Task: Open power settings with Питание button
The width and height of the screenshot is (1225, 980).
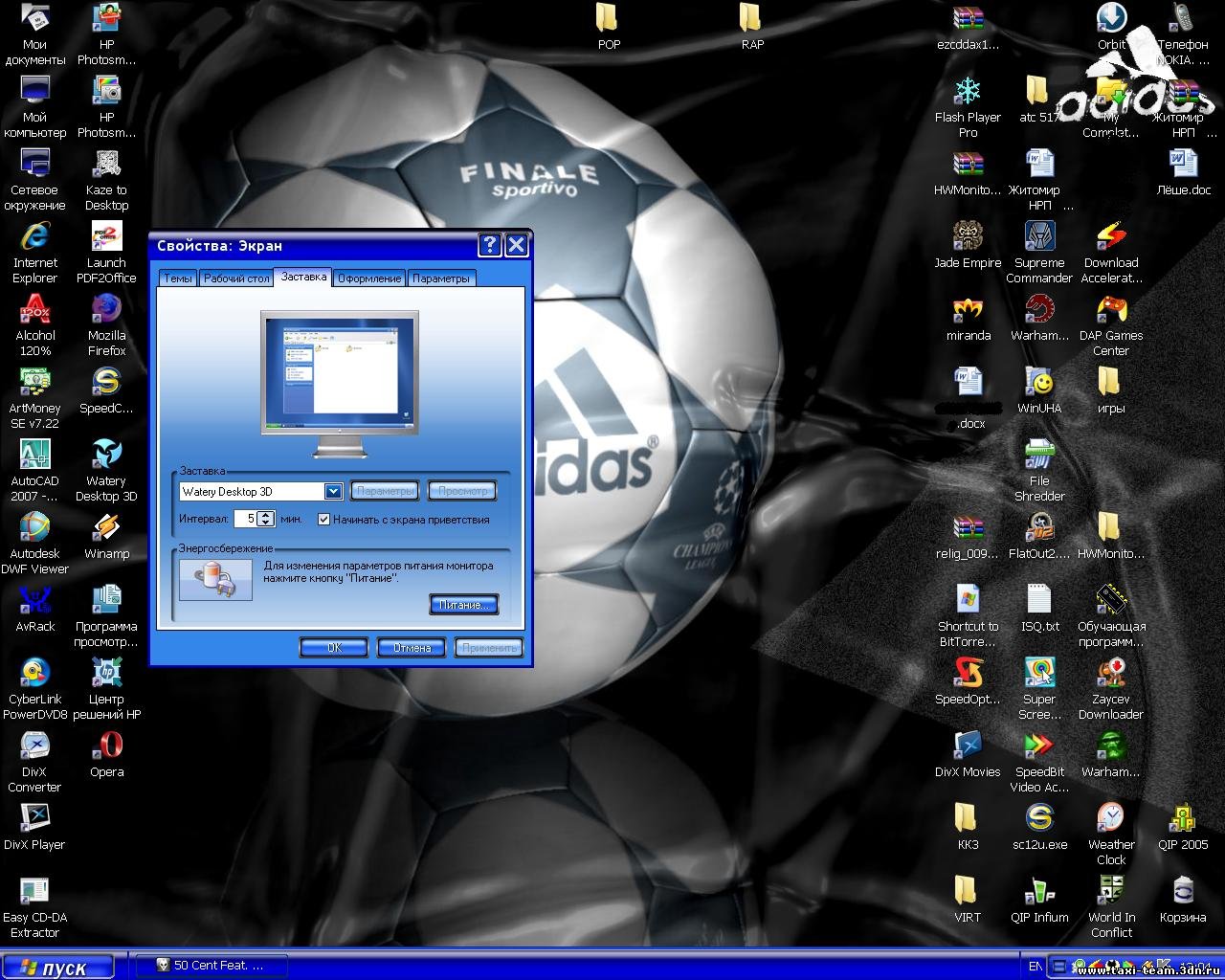Action: click(x=464, y=605)
